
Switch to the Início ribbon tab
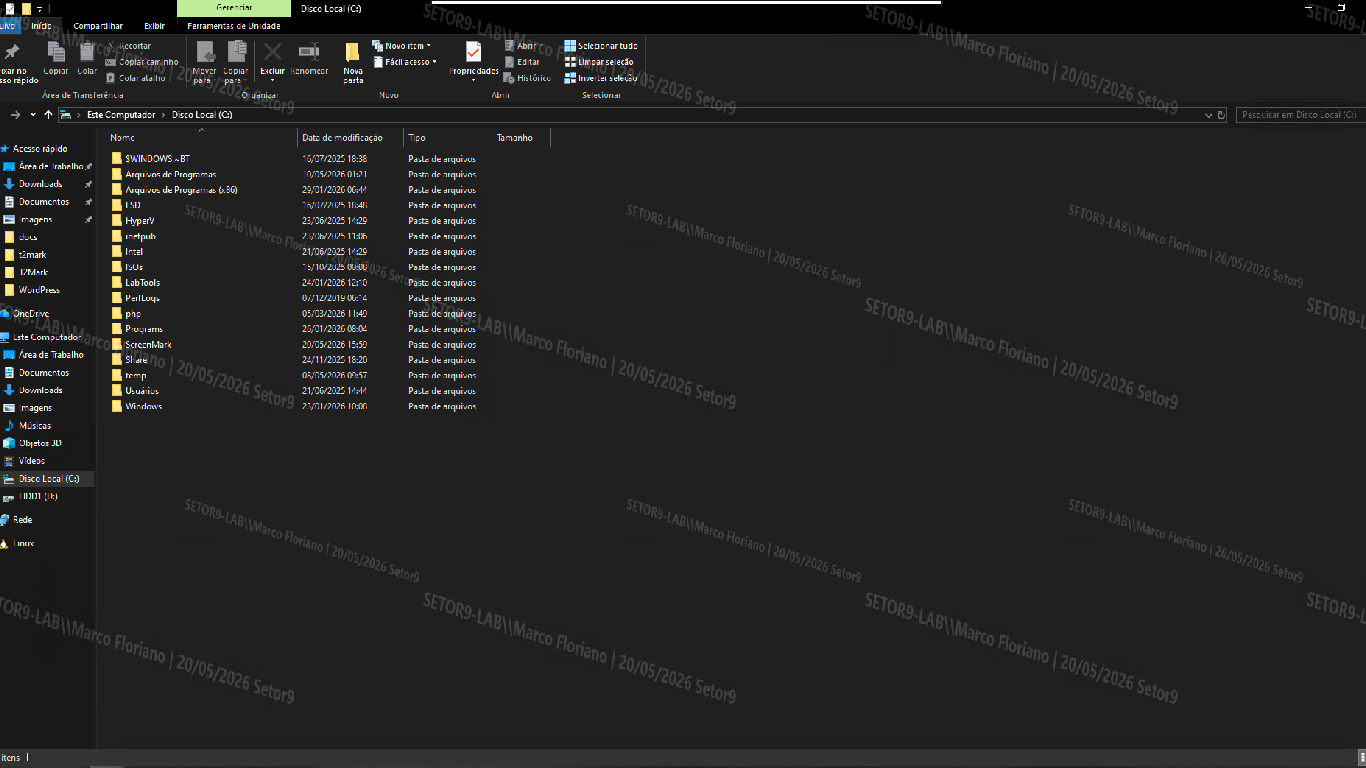(x=41, y=26)
